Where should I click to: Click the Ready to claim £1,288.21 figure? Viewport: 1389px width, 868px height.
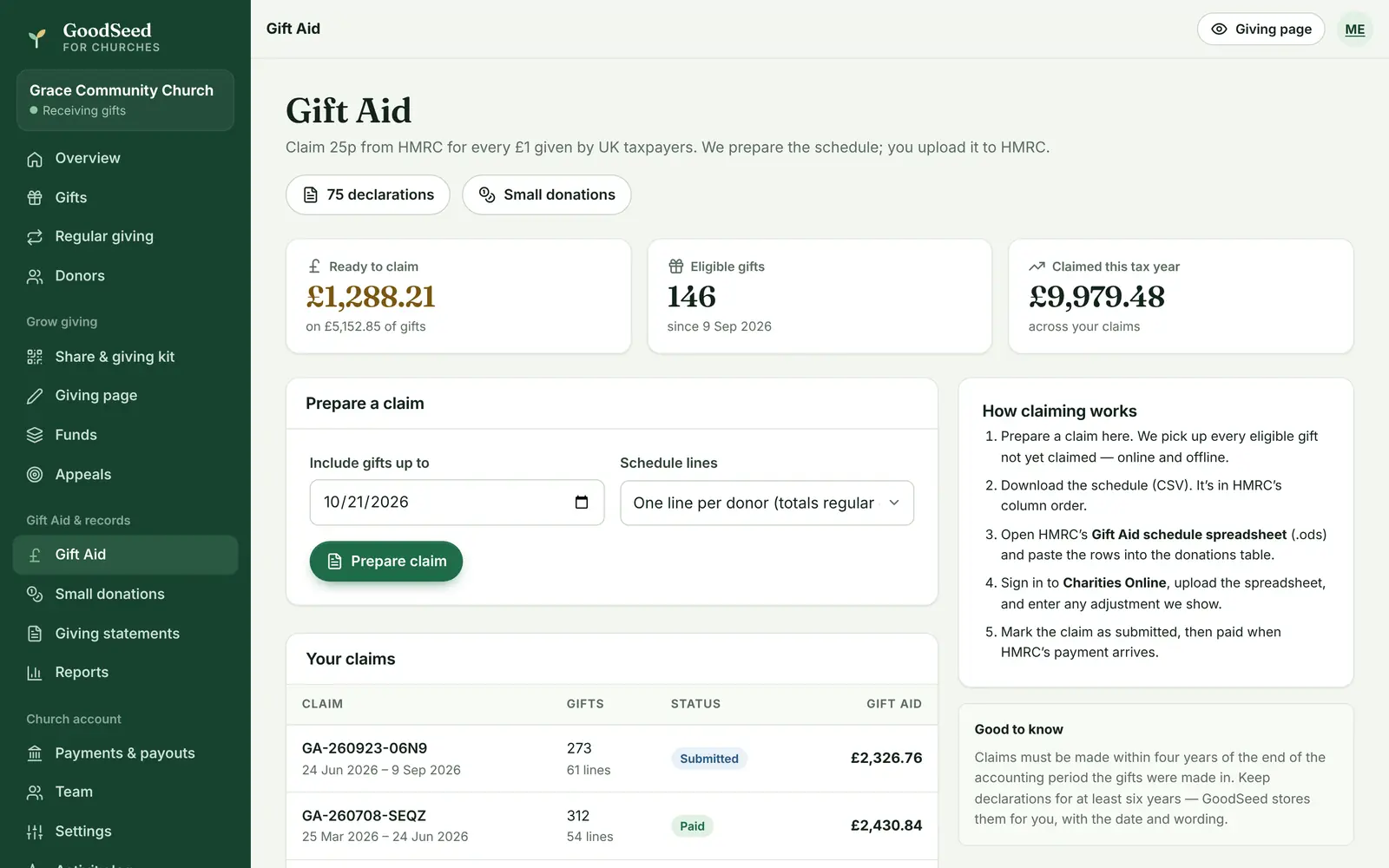371,297
